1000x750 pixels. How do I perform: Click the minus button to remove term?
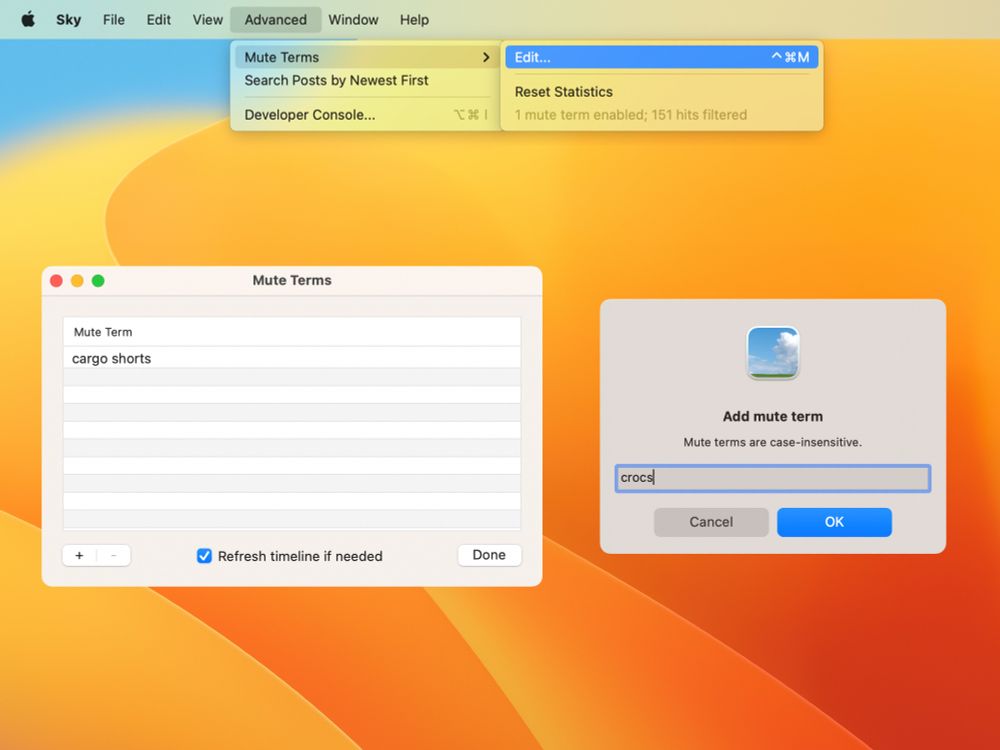(114, 555)
